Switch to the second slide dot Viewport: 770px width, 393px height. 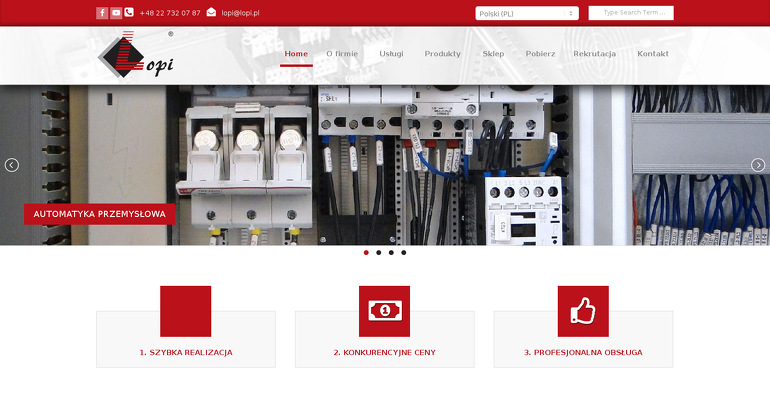tap(379, 253)
